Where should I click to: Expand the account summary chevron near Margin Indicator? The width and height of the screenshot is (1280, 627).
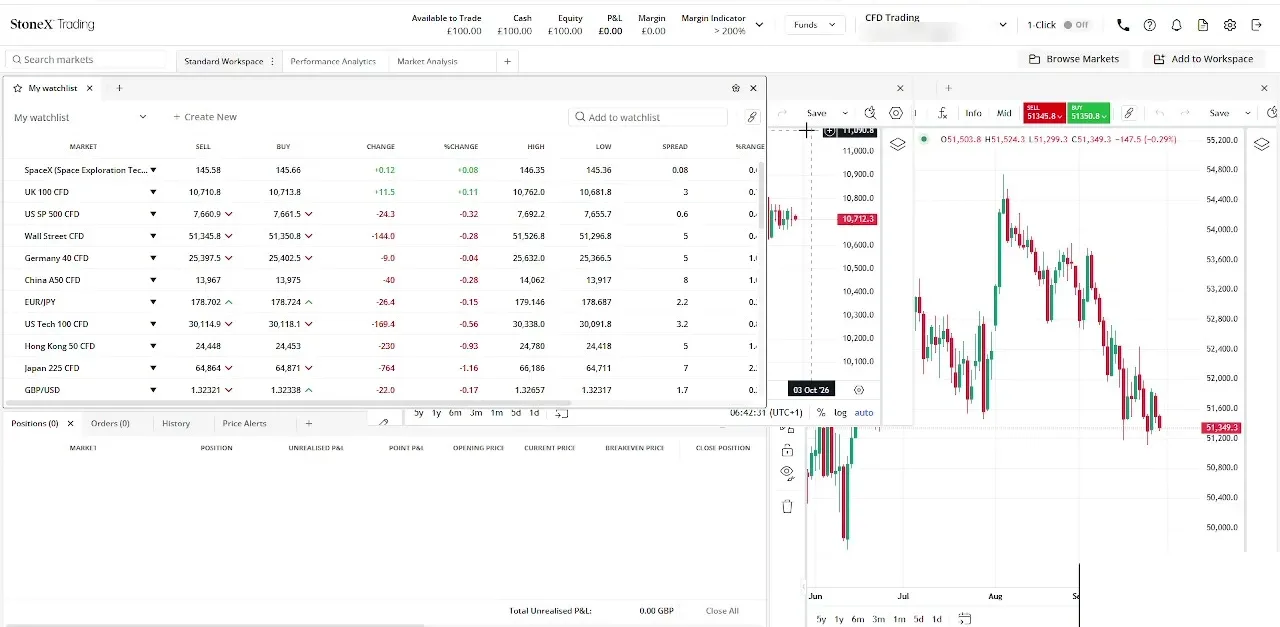coord(759,25)
